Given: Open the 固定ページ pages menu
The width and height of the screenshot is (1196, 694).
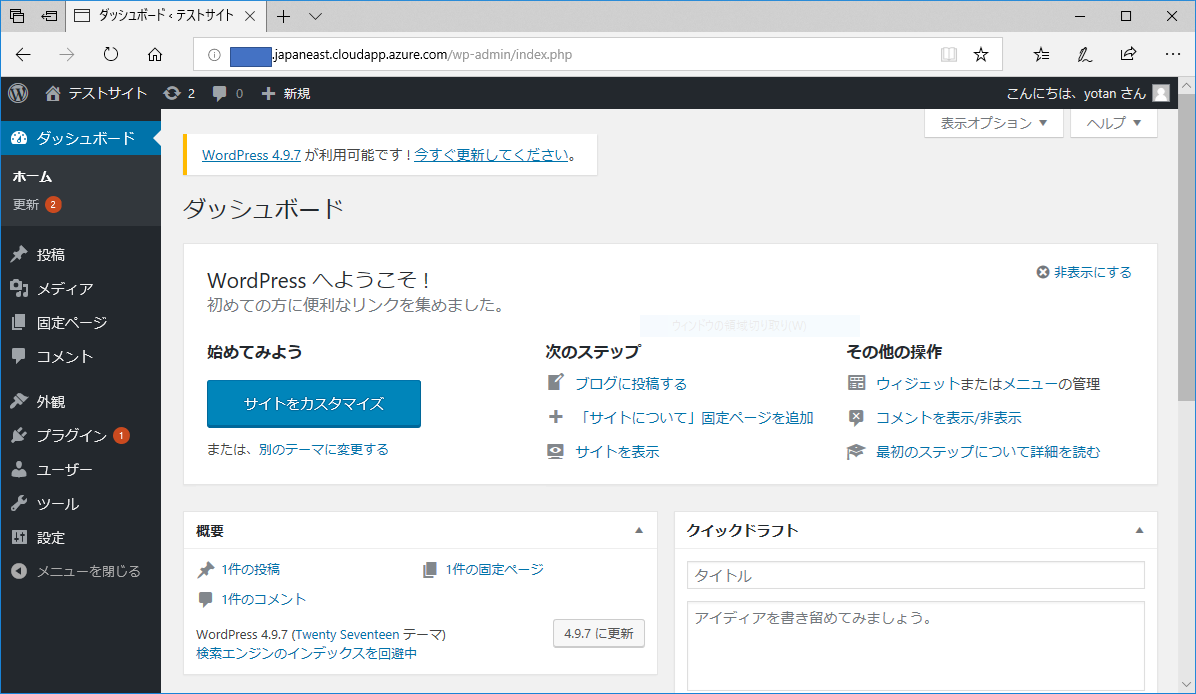Looking at the screenshot, I should 80,323.
